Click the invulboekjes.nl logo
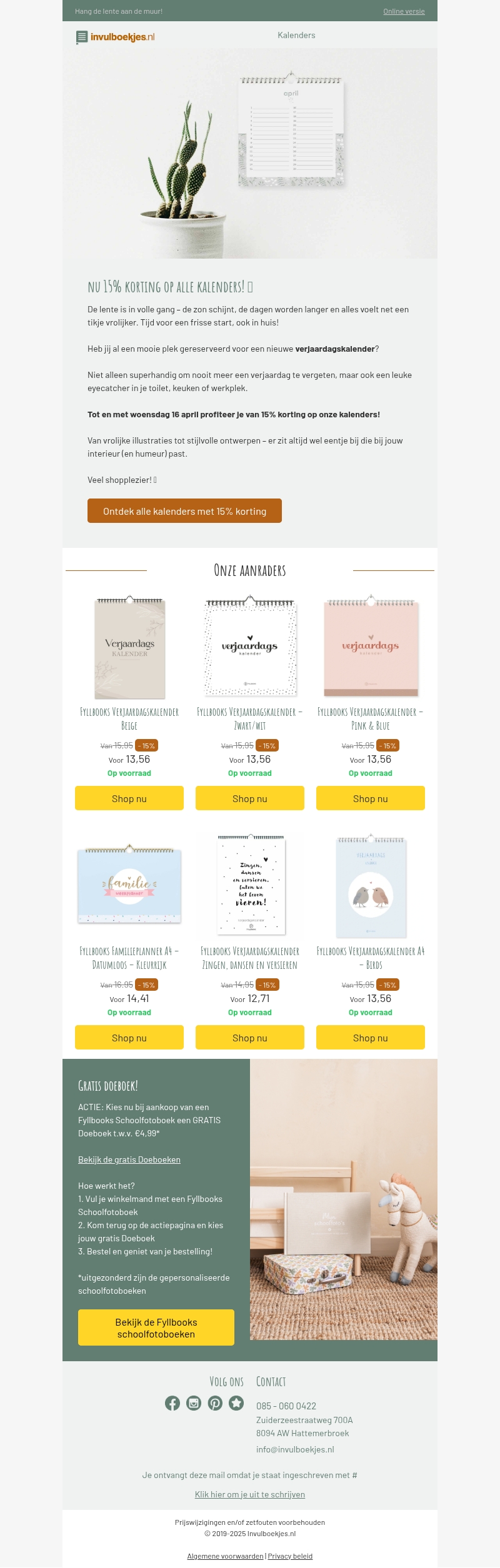Image resolution: width=500 pixels, height=1568 pixels. point(115,37)
